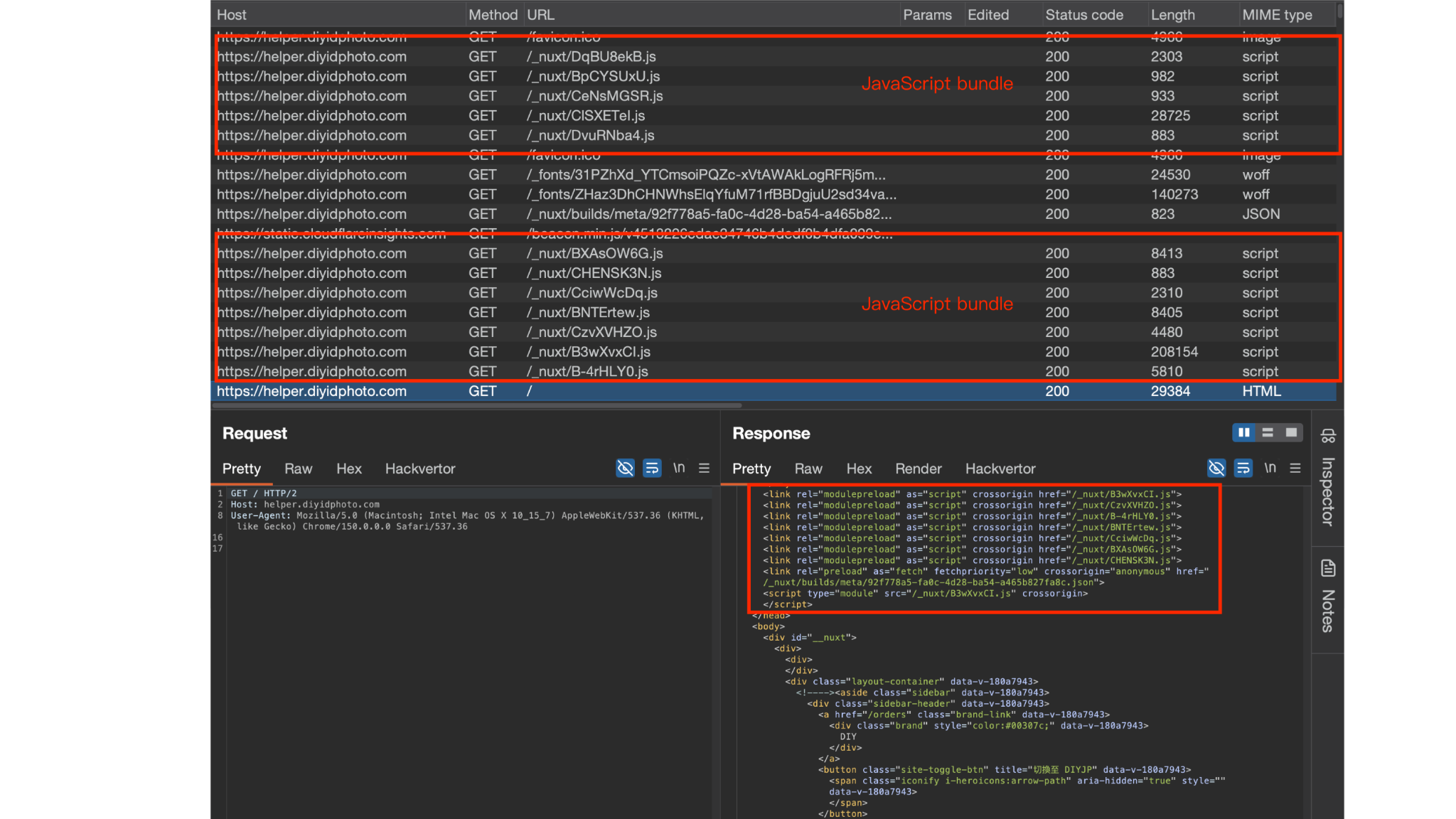The height and width of the screenshot is (819, 1456).
Task: Toggle line wrap icon in Request panel
Action: pos(652,468)
